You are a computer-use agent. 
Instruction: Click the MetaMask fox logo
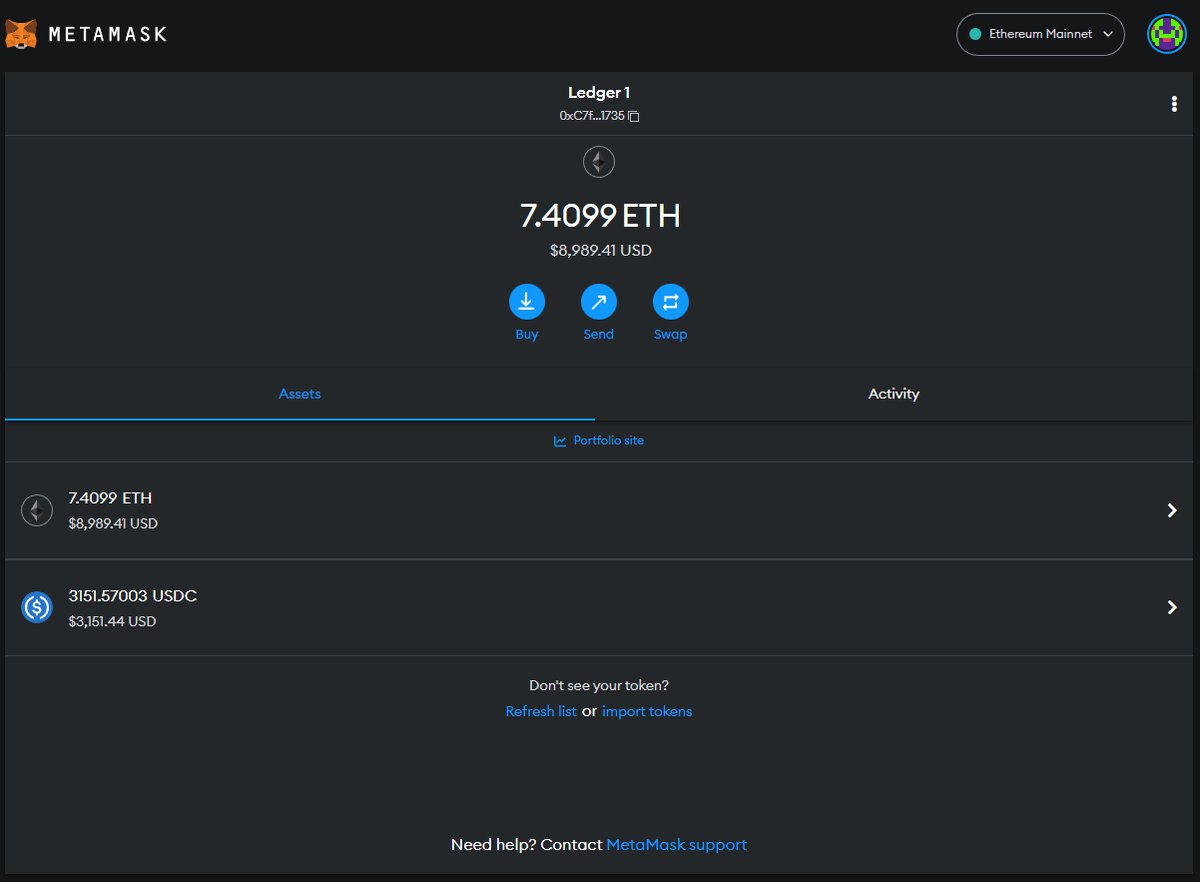[21, 34]
